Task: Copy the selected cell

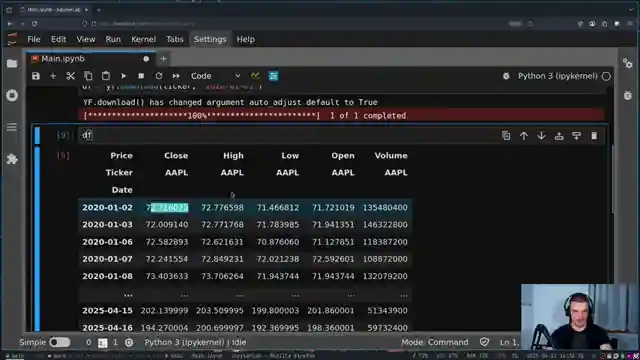Action: coord(88,76)
